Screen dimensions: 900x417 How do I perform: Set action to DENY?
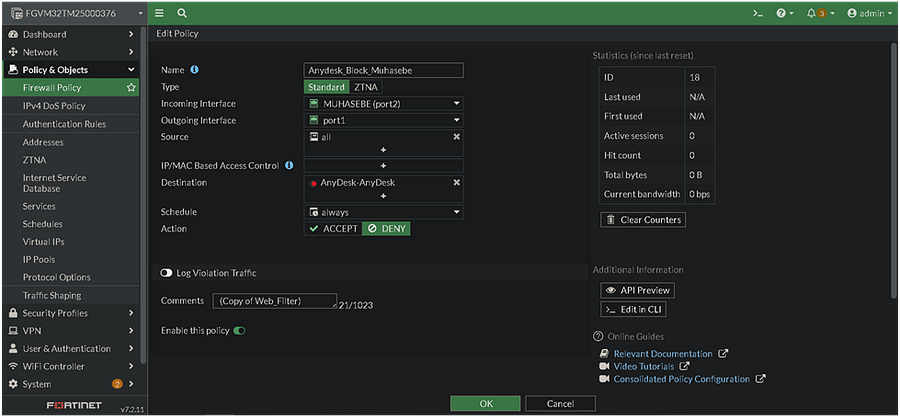(x=386, y=228)
